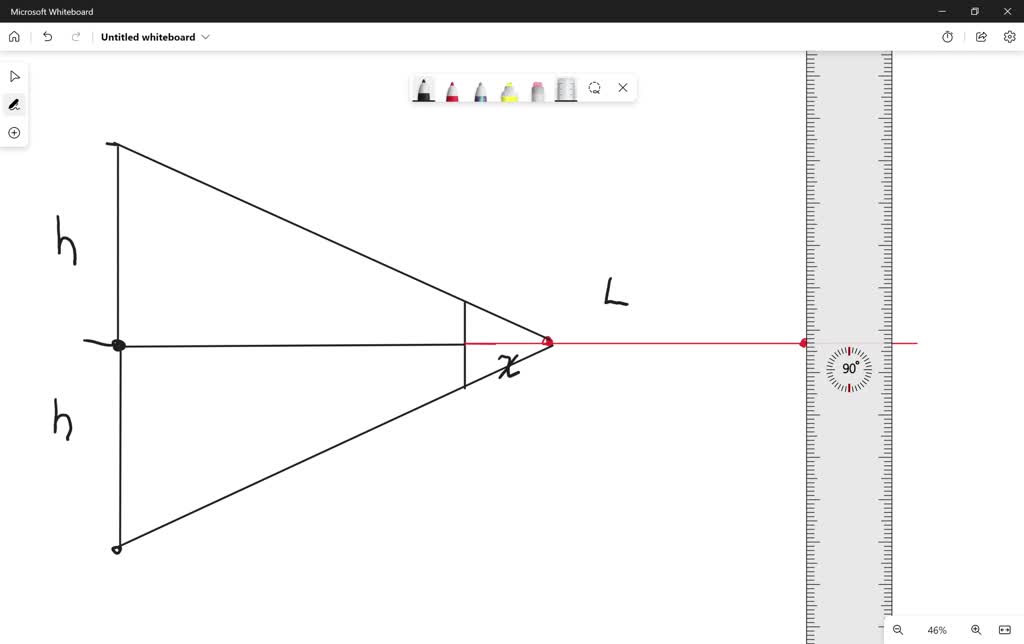Select the eraser tool
The width and height of the screenshot is (1024, 644).
pos(537,89)
